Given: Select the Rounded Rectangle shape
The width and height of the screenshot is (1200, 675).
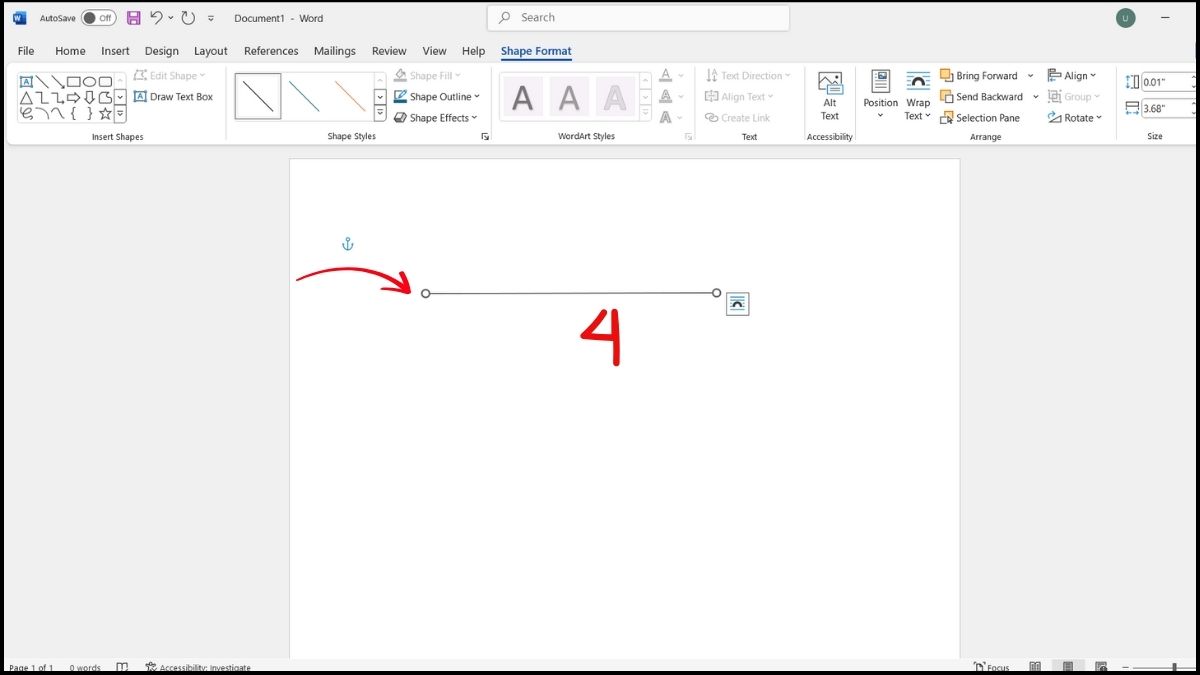Looking at the screenshot, I should pos(105,81).
